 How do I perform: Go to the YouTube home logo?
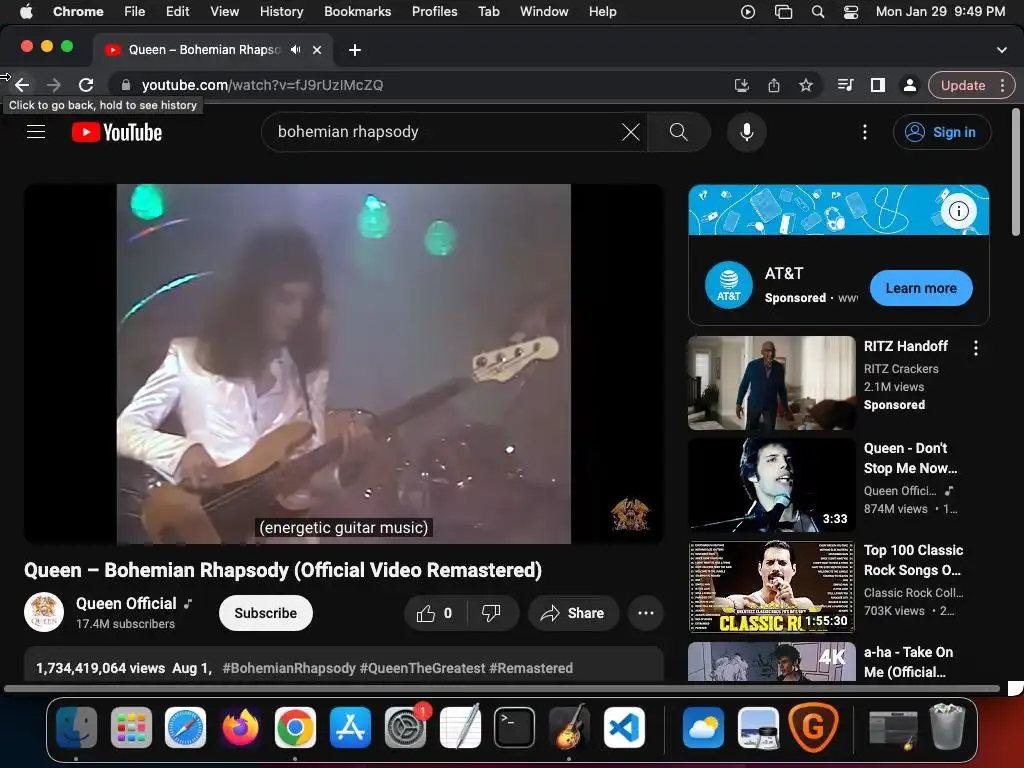pos(117,133)
